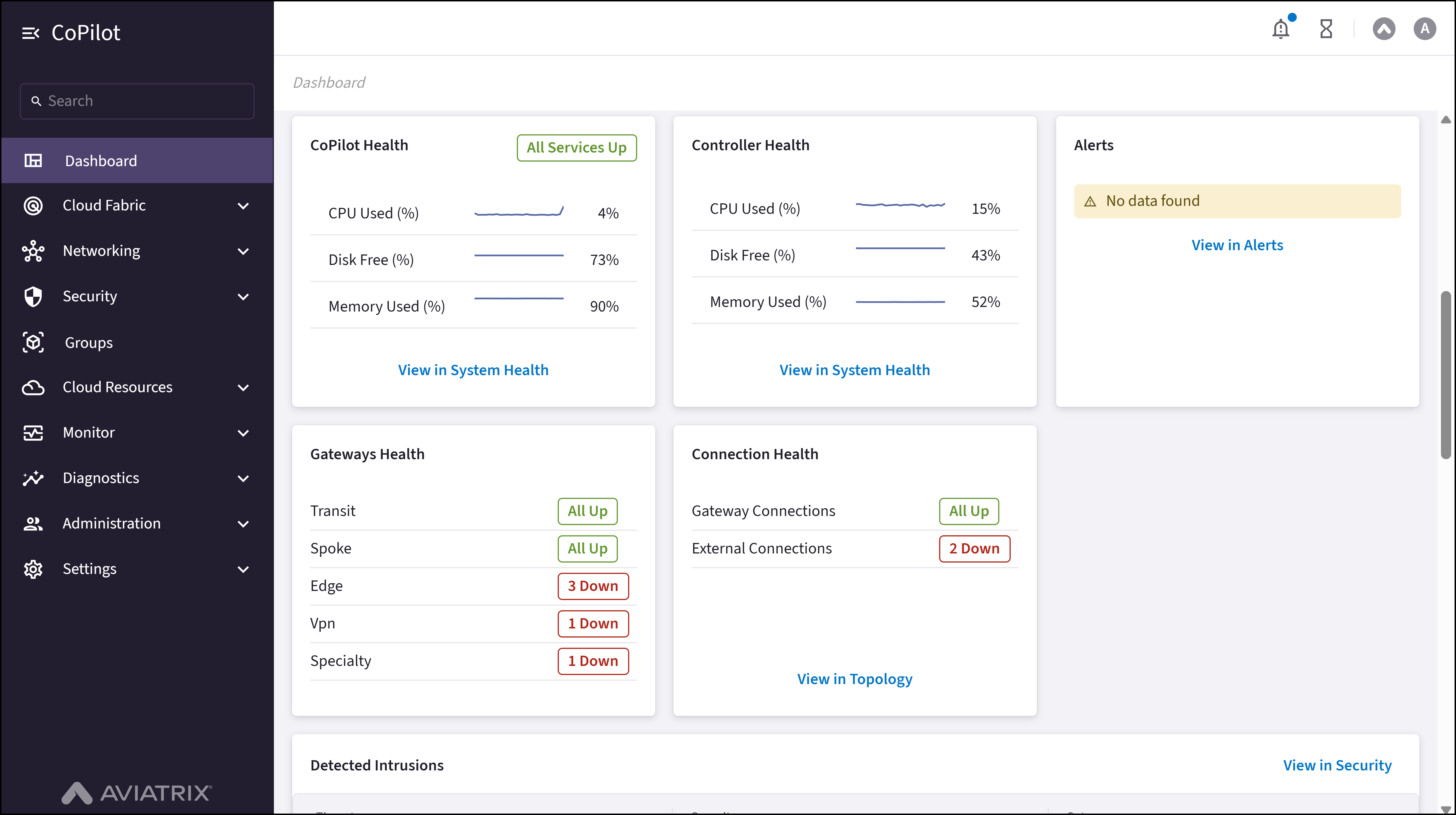Viewport: 1456px width, 815px height.
Task: Open the Monitor menu item
Action: click(88, 433)
